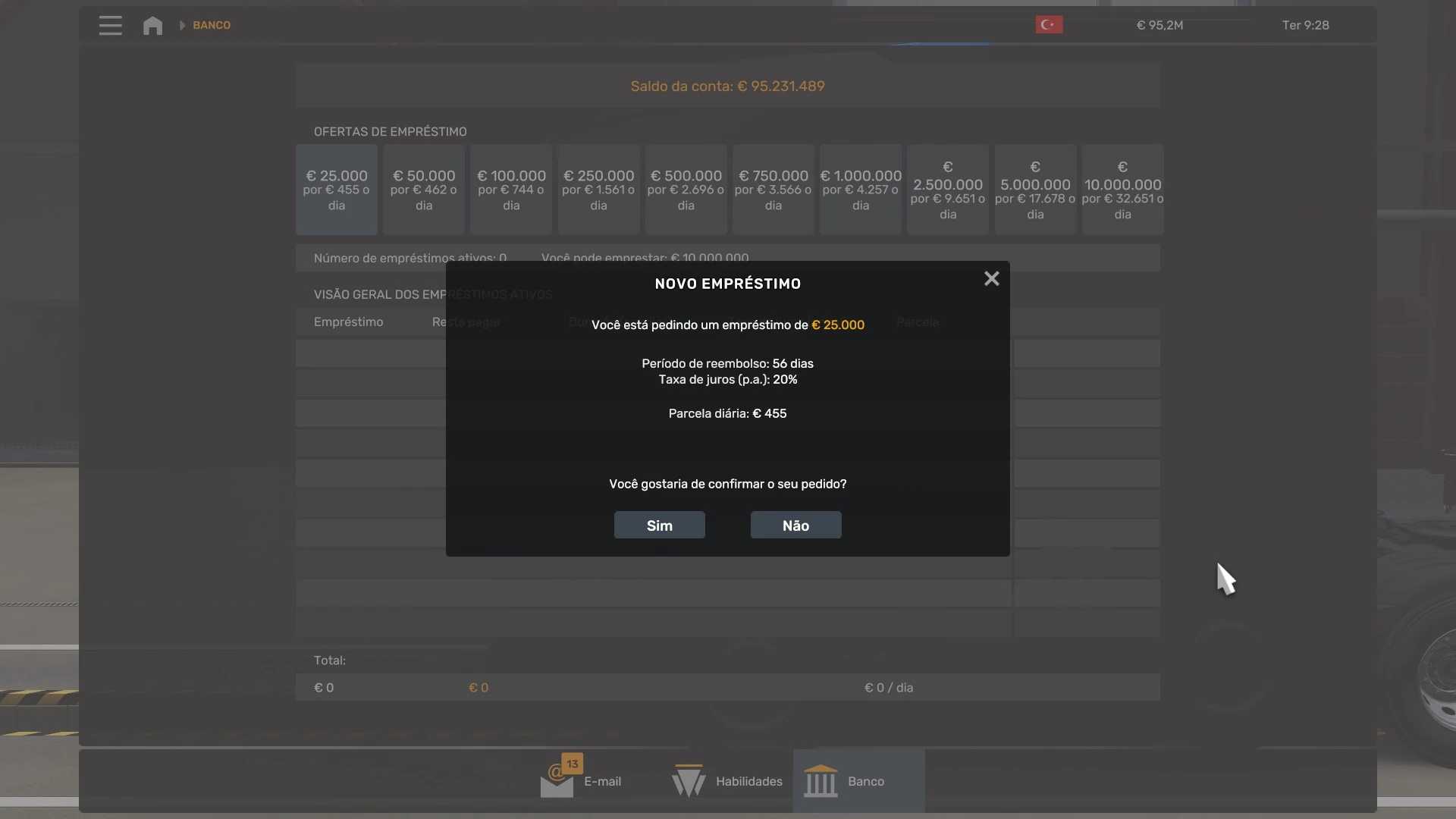Image resolution: width=1456 pixels, height=819 pixels.
Task: Close the Novo Empréstimo dialog
Action: (991, 279)
